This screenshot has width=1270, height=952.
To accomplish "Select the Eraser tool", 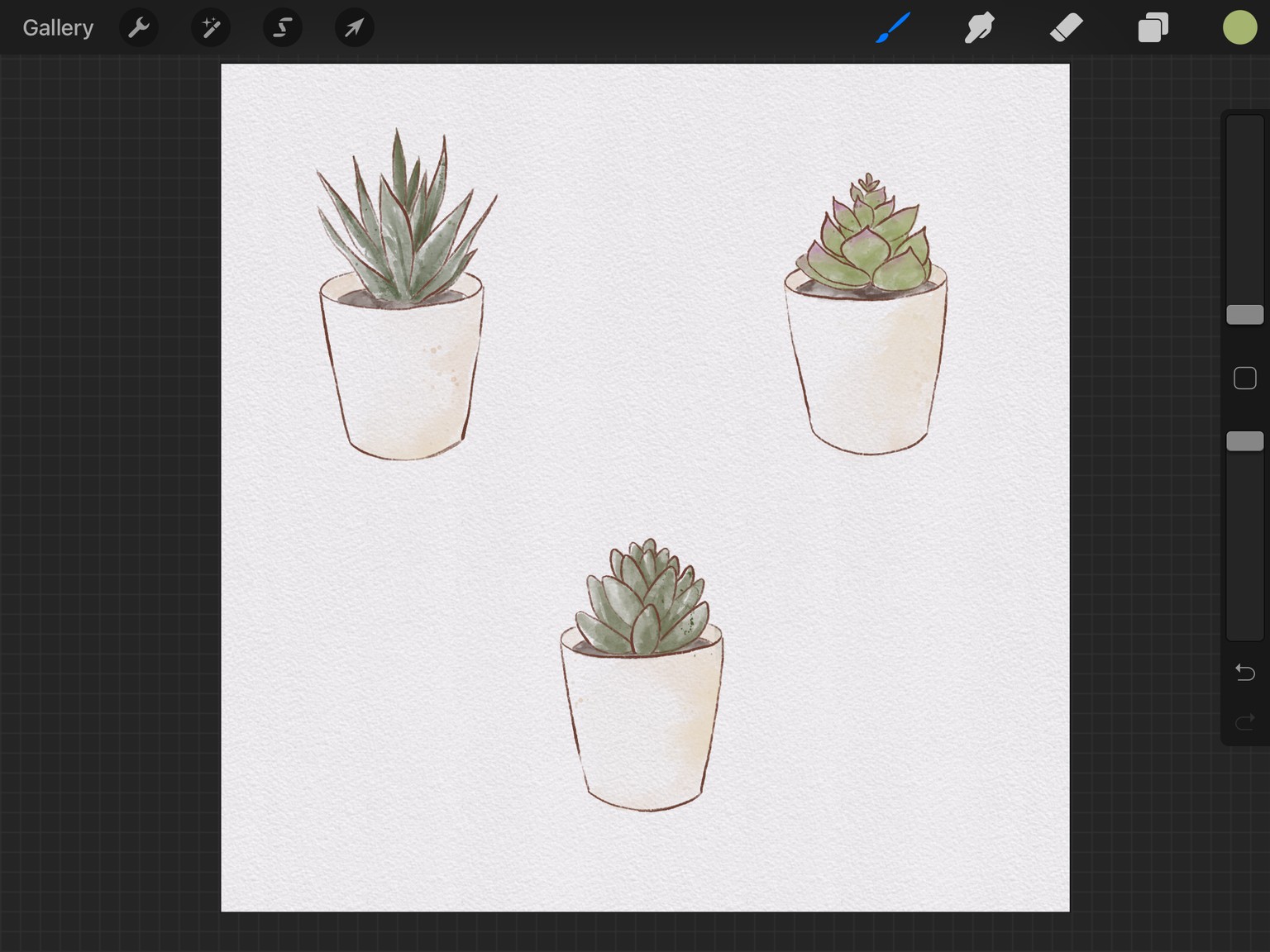I will [1067, 27].
